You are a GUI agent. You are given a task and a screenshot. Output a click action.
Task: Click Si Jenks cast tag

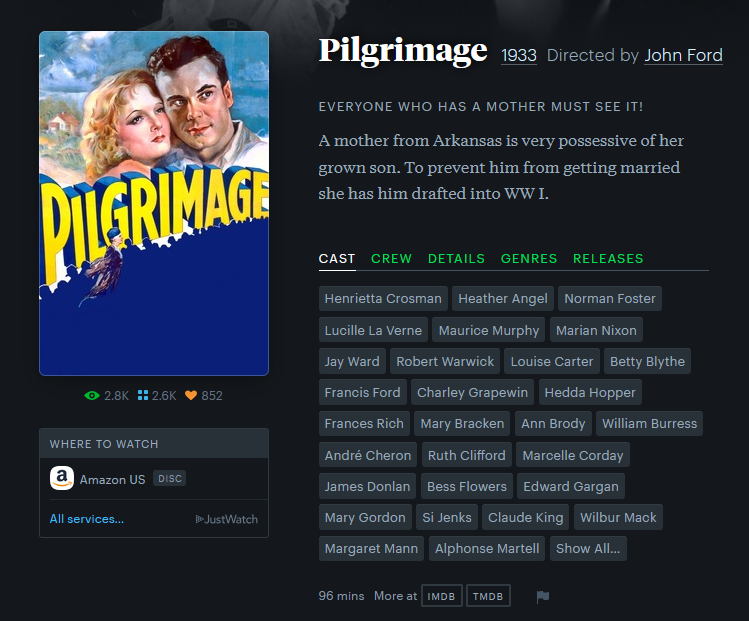447,517
